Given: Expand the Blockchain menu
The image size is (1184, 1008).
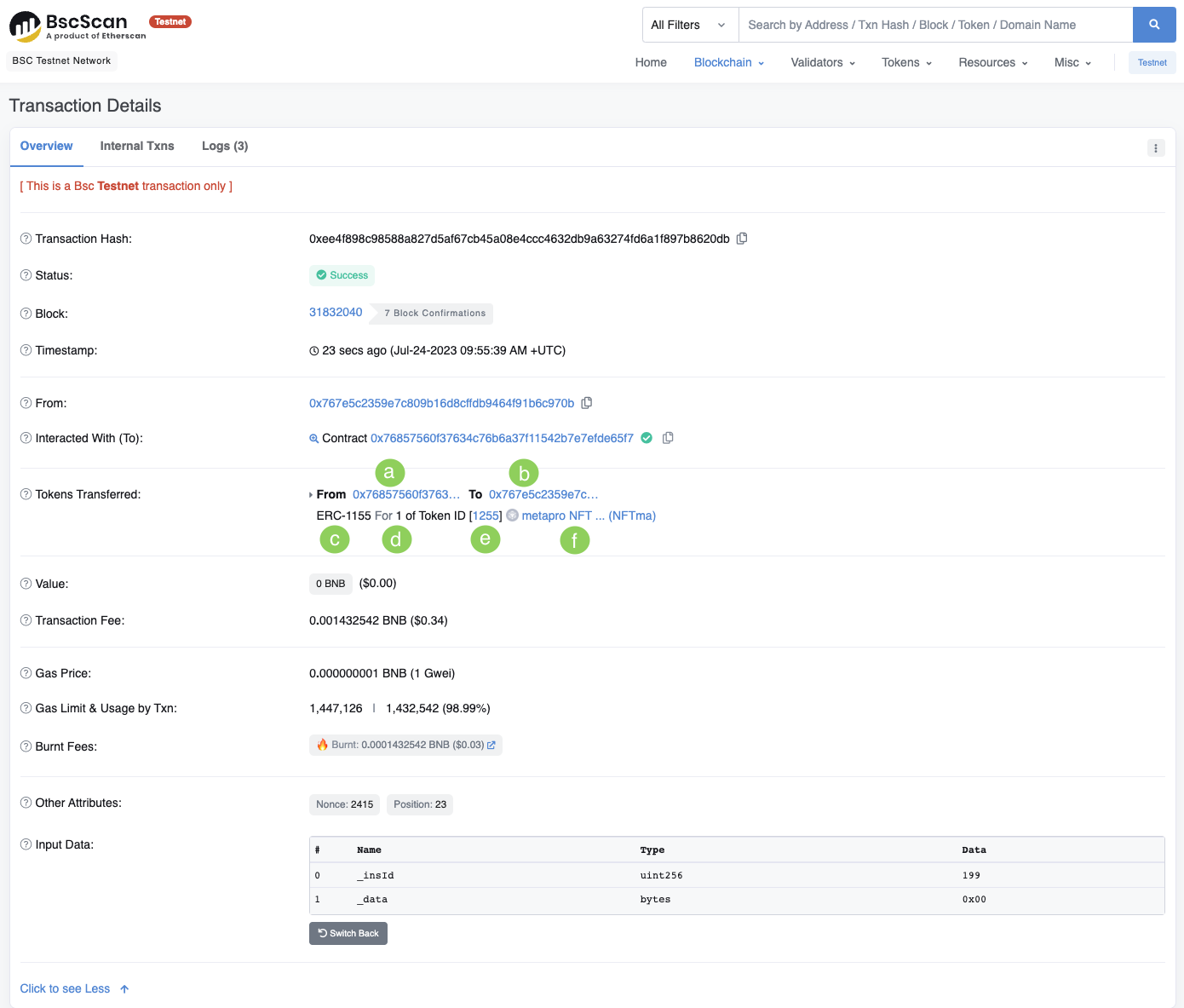Looking at the screenshot, I should coord(728,62).
